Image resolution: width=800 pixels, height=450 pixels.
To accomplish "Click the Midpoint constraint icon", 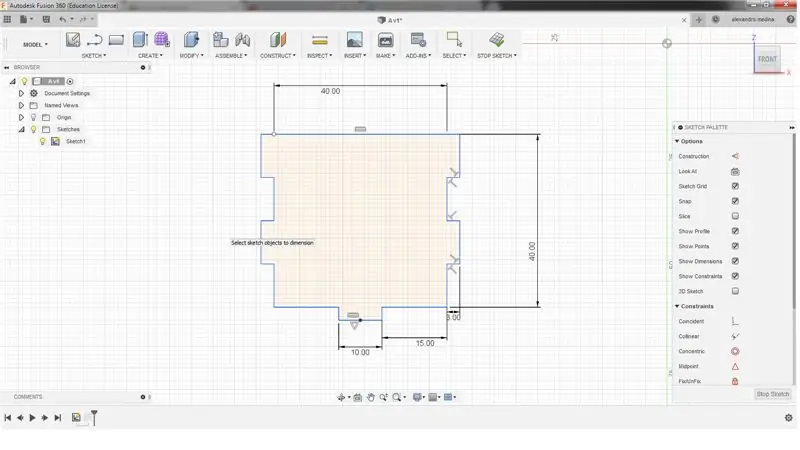I will pos(735,366).
